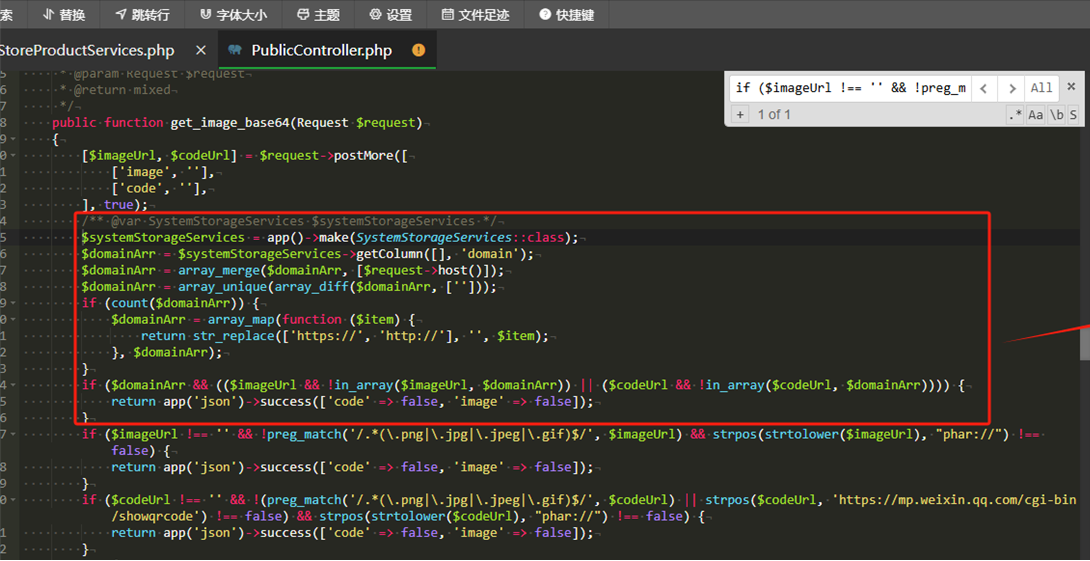Open the 字体大小 font size option
The height and width of the screenshot is (561, 1090).
point(233,15)
